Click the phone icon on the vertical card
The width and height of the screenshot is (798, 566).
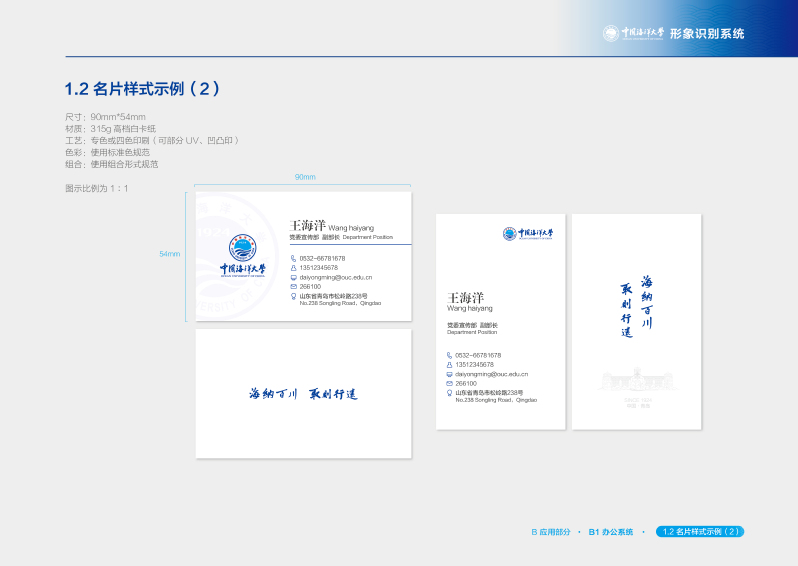(x=450, y=355)
